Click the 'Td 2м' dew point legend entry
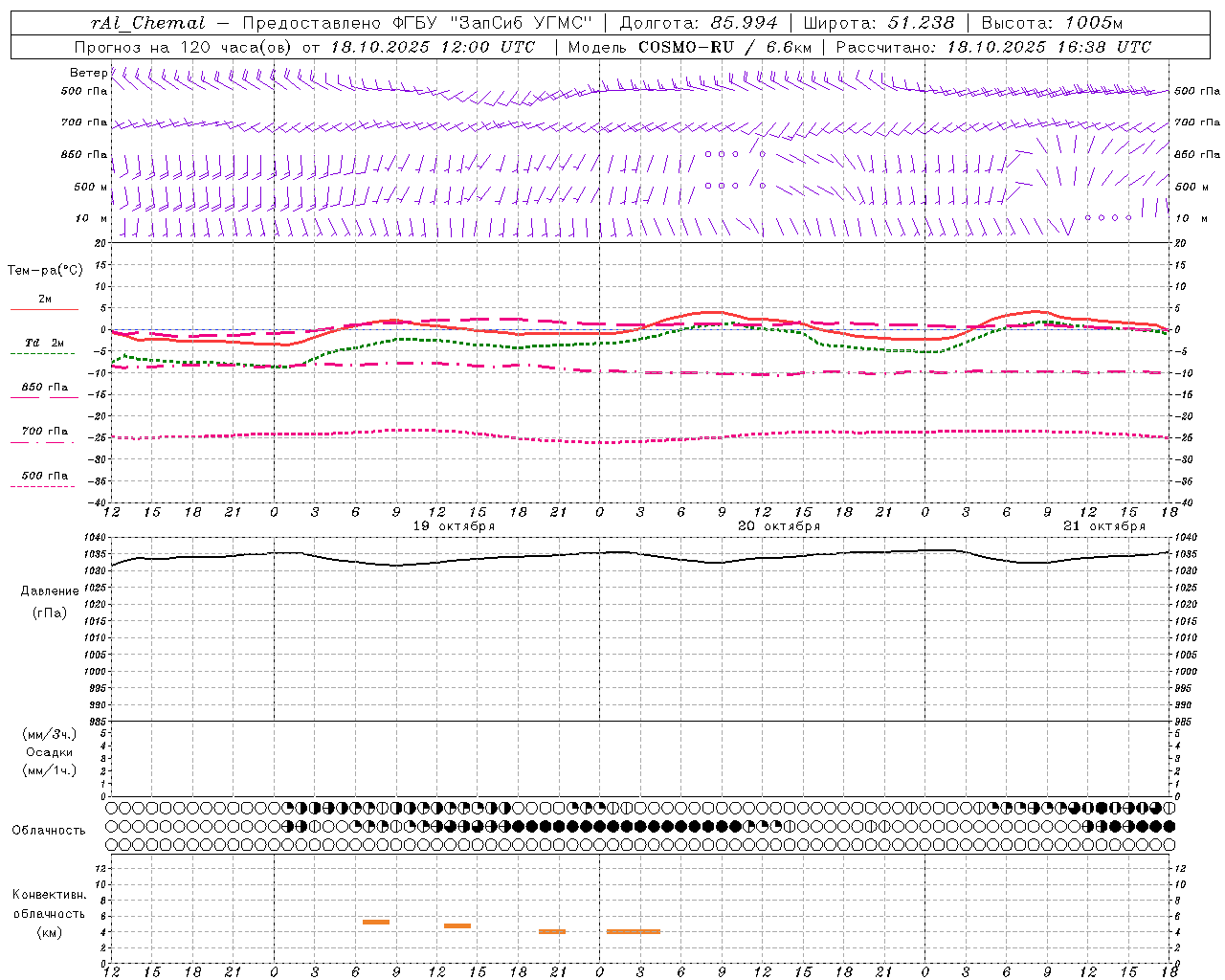 [x=45, y=343]
